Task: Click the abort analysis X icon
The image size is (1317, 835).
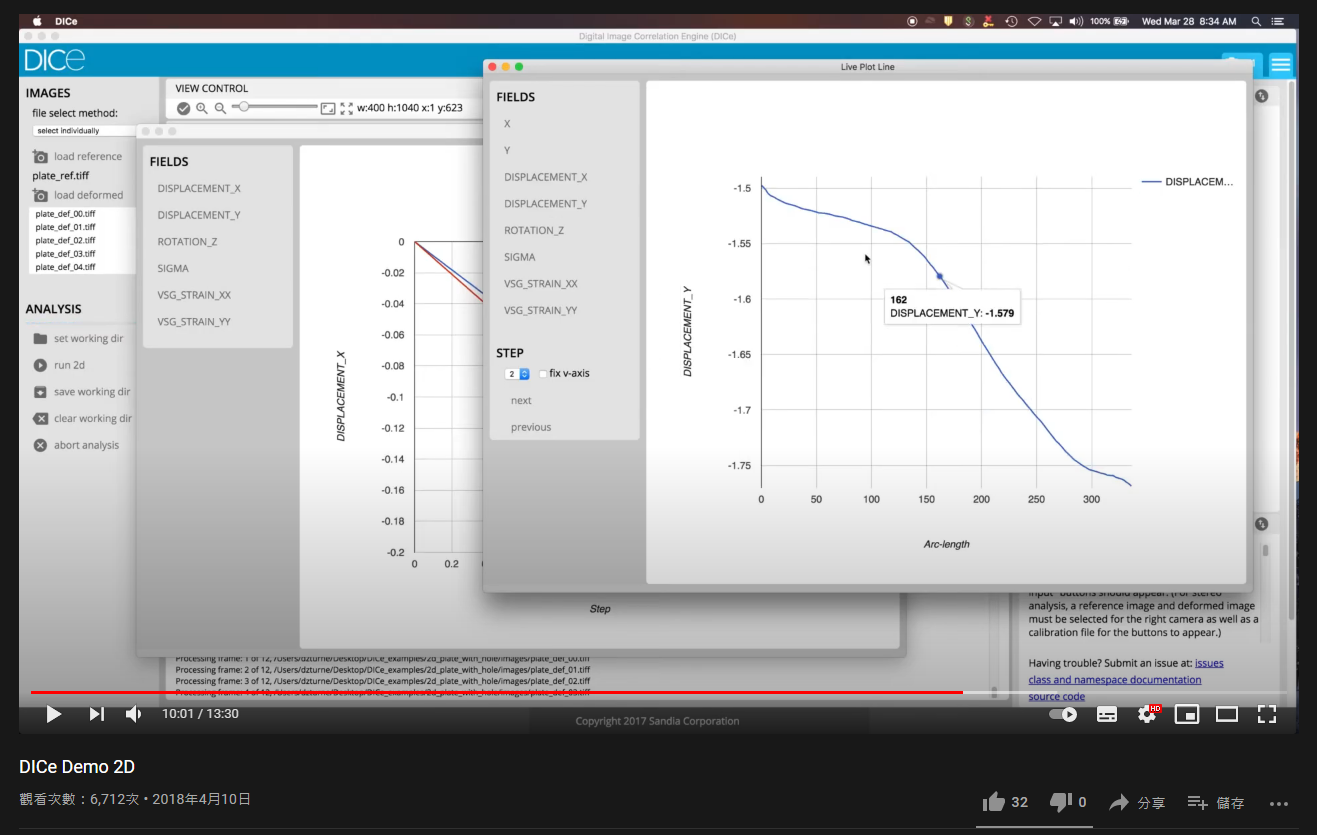Action: pyautogui.click(x=40, y=445)
